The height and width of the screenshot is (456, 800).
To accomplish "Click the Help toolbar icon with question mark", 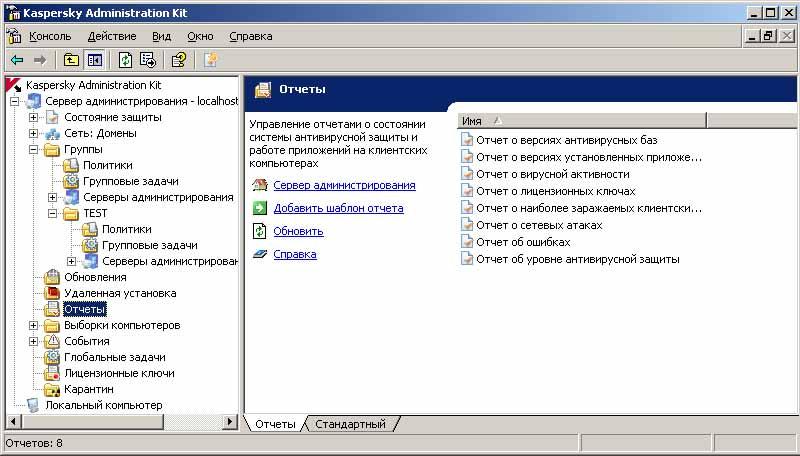I will tap(179, 60).
